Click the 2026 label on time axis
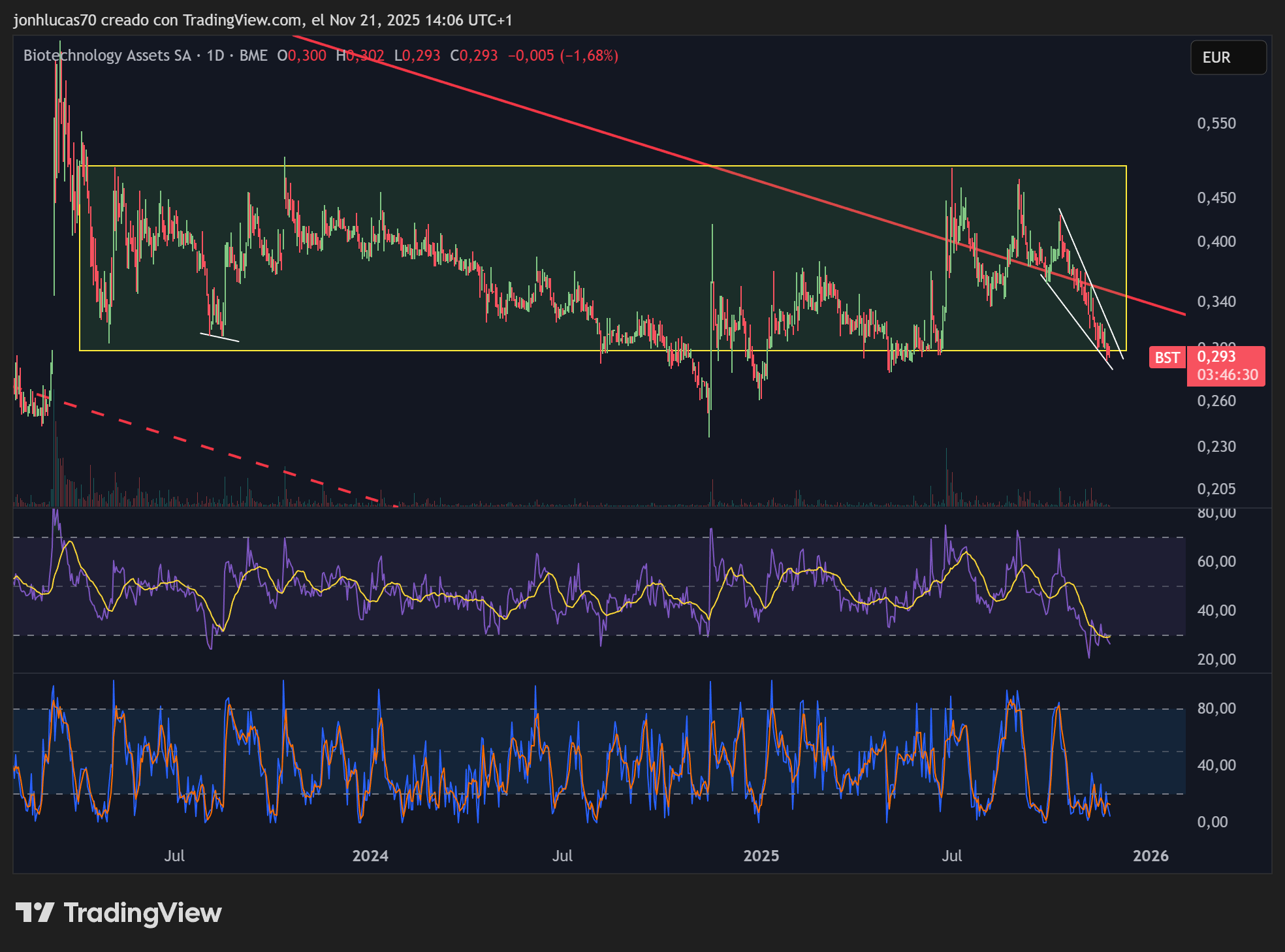 point(1150,856)
